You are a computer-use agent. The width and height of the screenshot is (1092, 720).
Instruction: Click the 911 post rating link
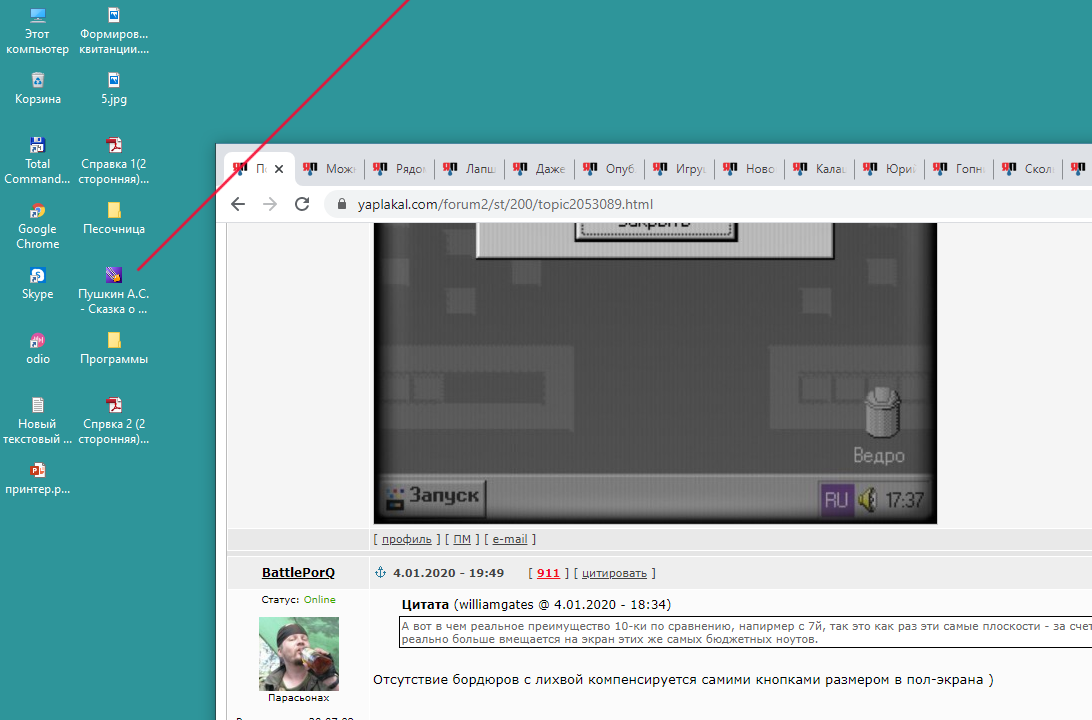[x=548, y=573]
